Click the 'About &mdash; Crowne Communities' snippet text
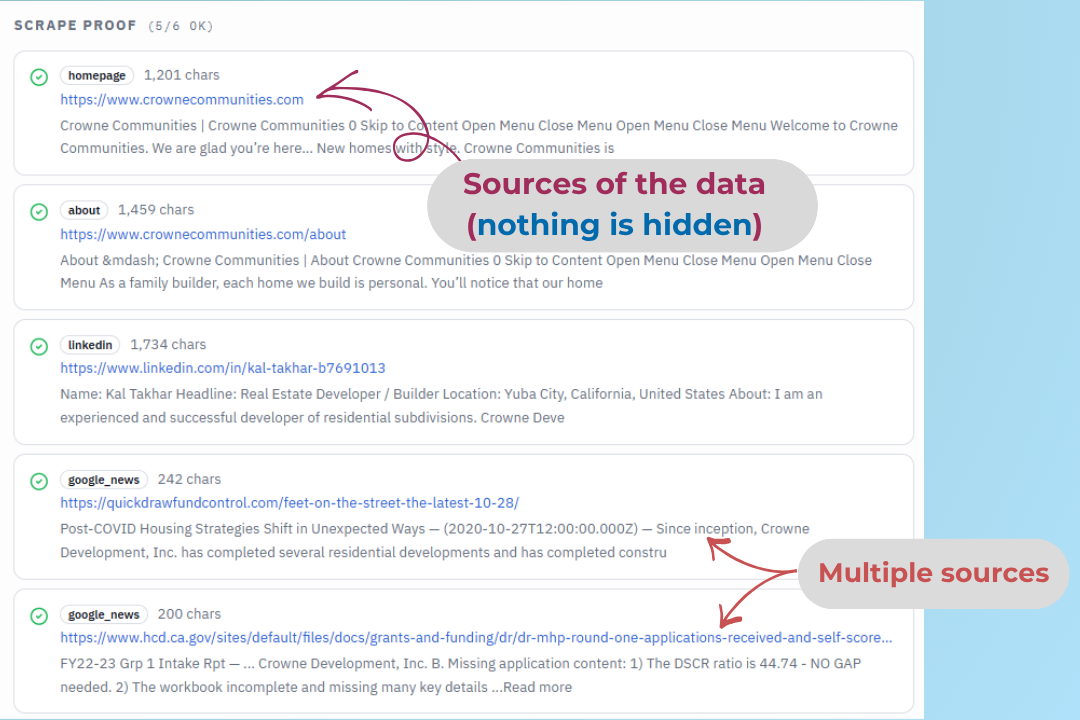The height and width of the screenshot is (720, 1080). coord(466,271)
